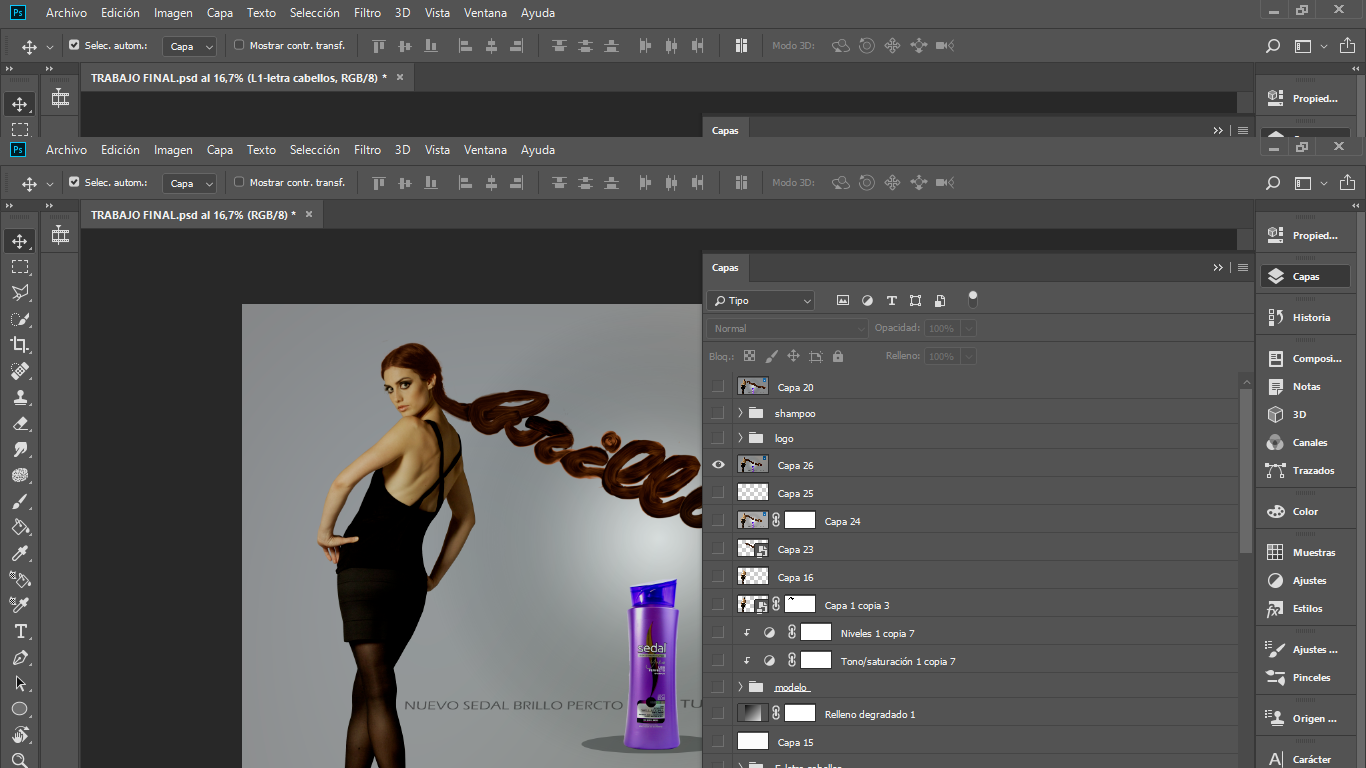Open the Trazados panel button

(1303, 470)
